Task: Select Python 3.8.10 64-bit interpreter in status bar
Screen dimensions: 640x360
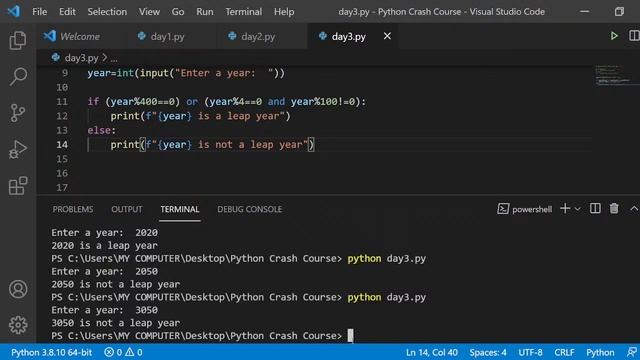Action: pos(51,352)
